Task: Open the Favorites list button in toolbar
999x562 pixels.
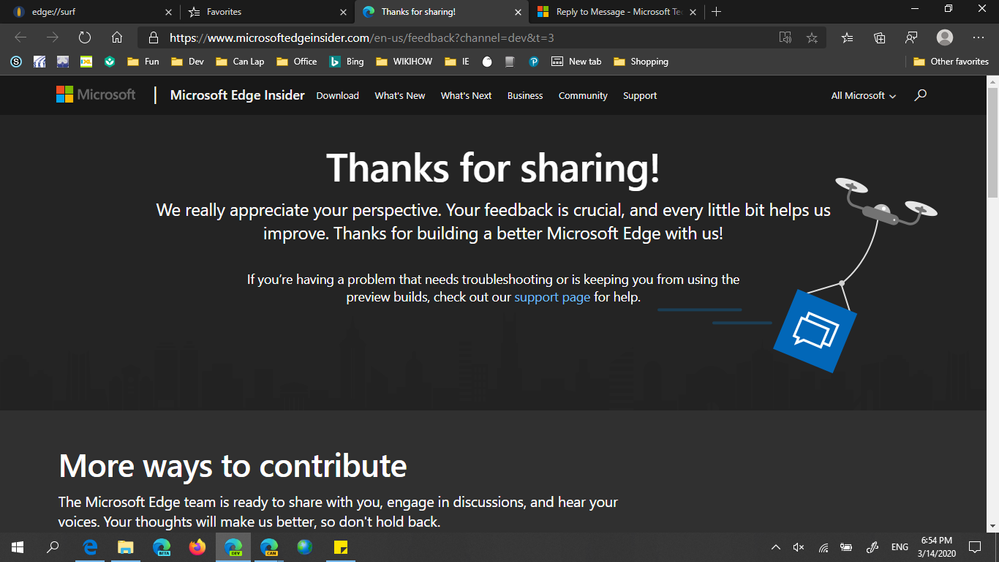Action: click(x=847, y=38)
